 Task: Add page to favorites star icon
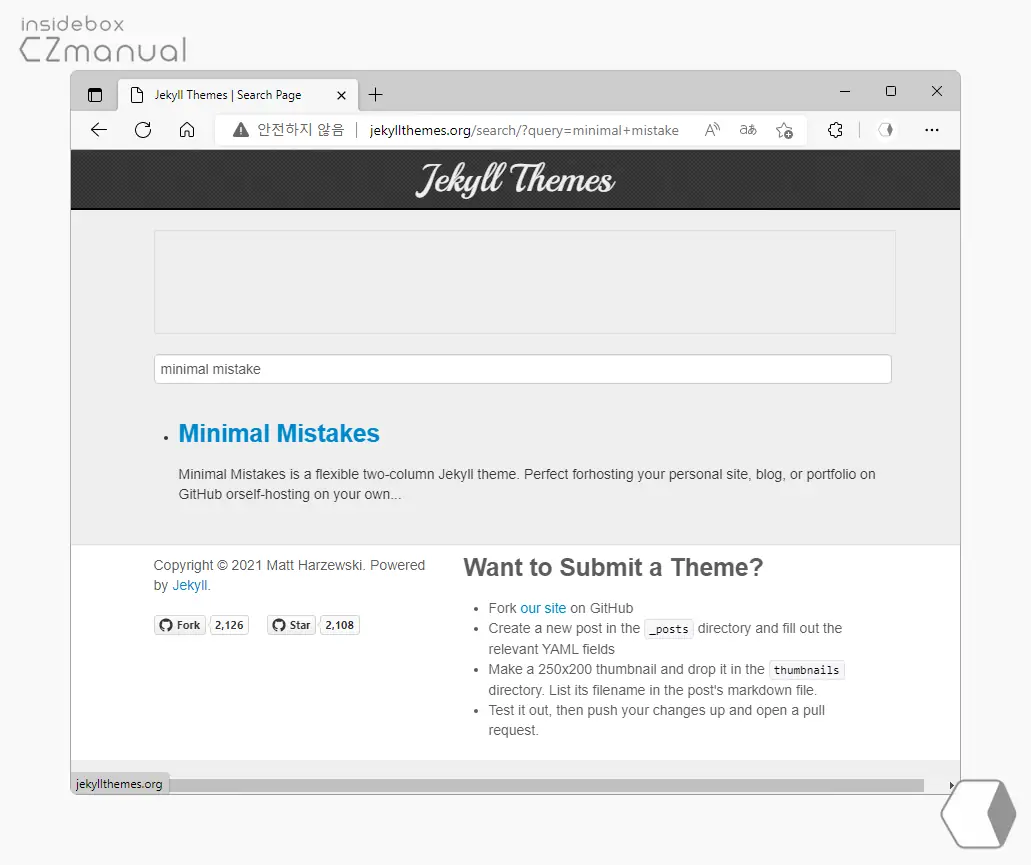click(x=784, y=130)
